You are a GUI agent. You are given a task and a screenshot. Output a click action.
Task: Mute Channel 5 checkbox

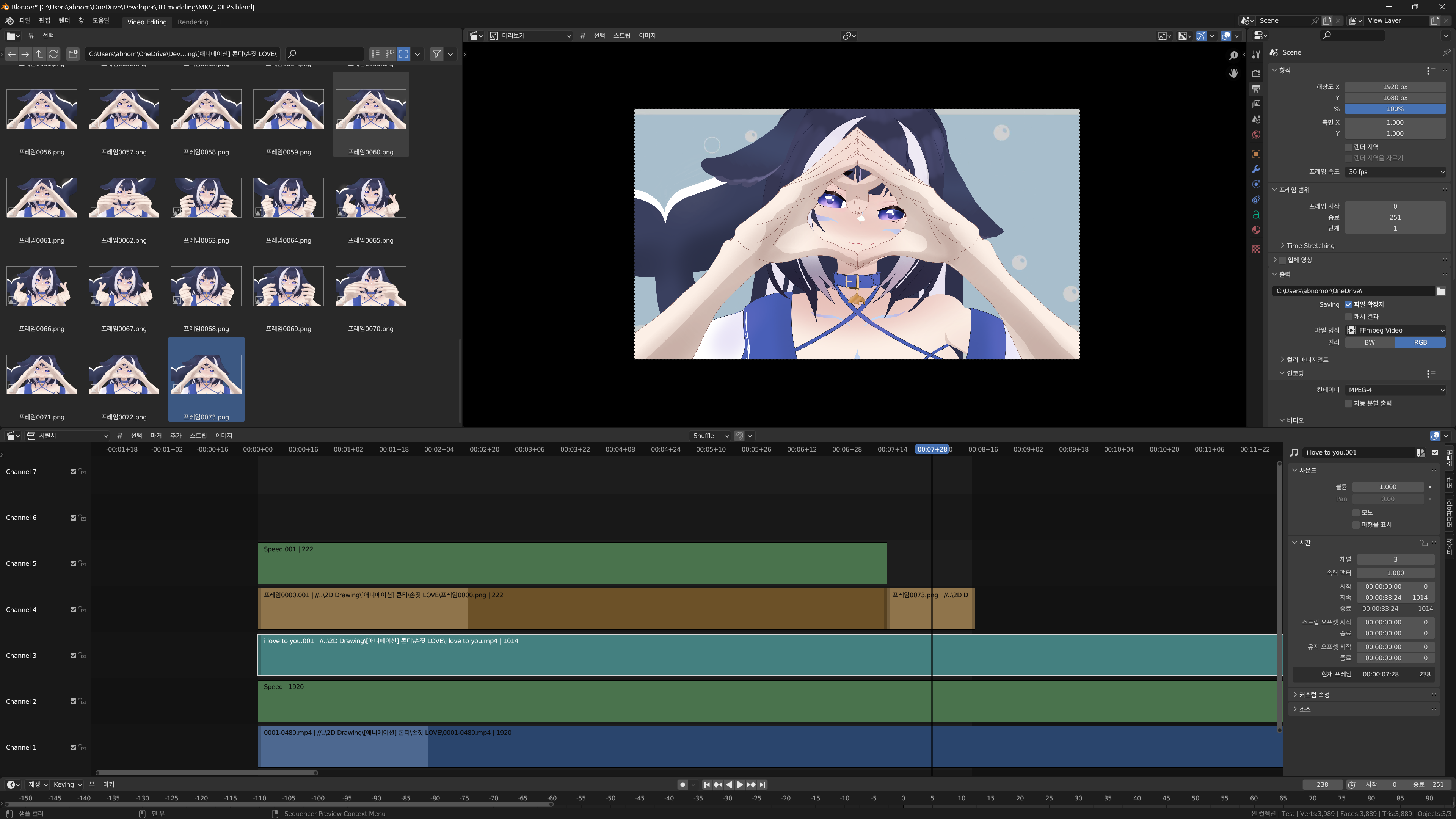tap(73, 563)
